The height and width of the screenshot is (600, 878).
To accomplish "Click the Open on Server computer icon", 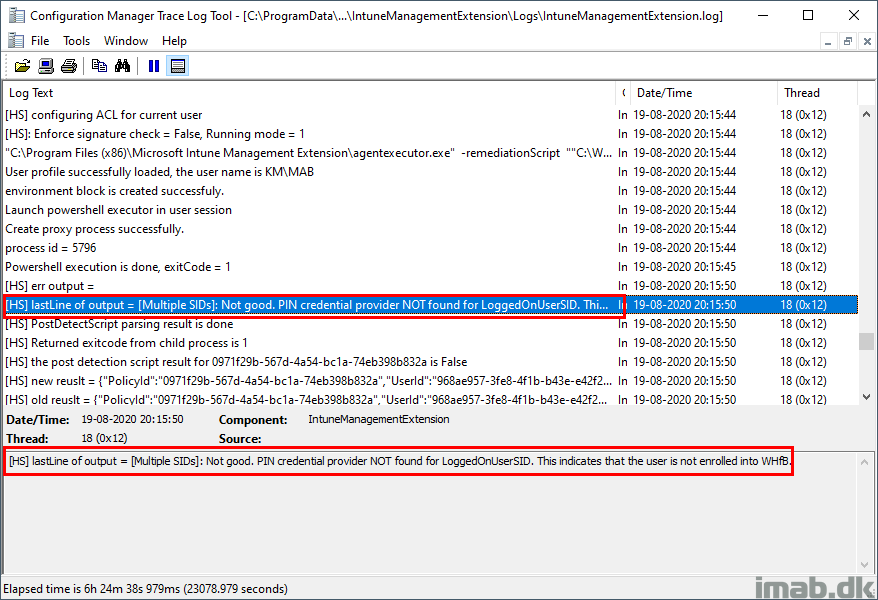I will coord(45,66).
